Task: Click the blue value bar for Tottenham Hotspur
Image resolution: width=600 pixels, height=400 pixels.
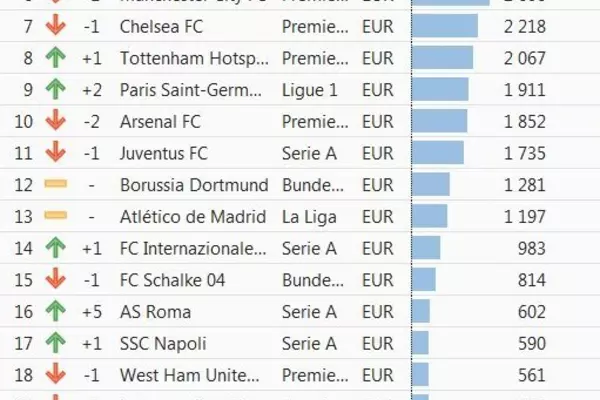Action: tap(442, 58)
